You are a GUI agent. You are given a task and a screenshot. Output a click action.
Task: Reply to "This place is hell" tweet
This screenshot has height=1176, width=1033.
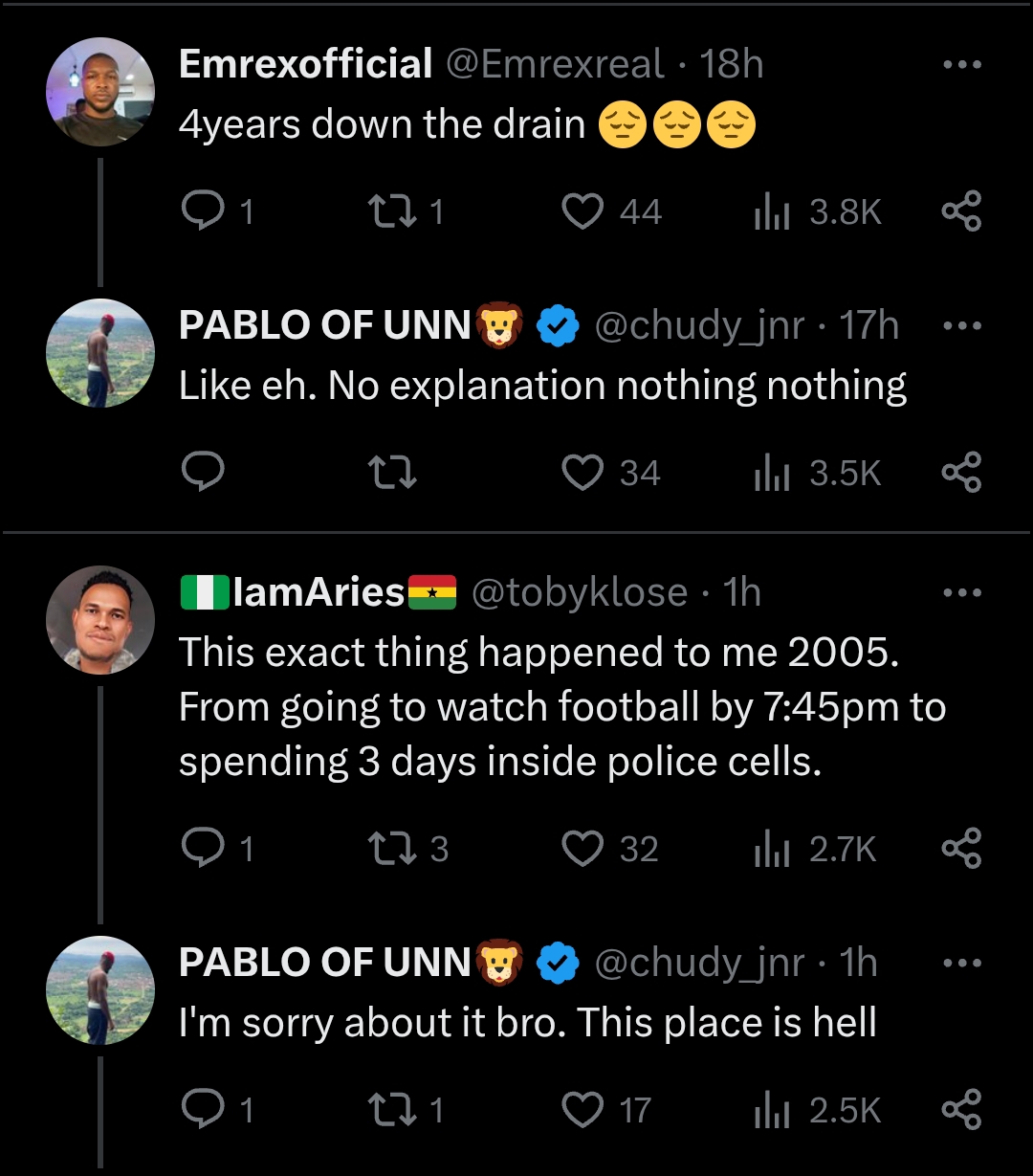(x=201, y=1110)
